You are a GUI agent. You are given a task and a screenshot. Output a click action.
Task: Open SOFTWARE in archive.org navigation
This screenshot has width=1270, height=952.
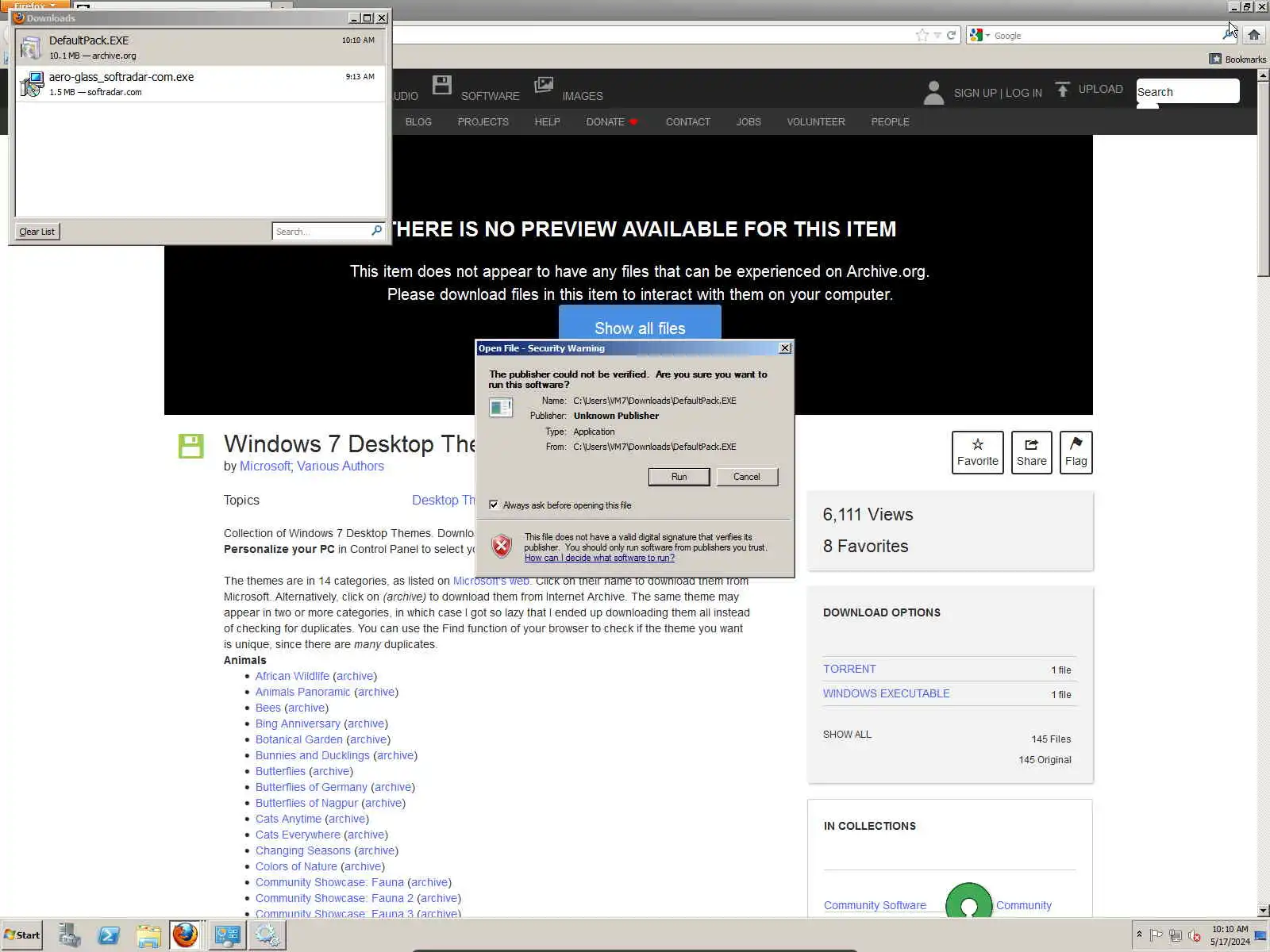pyautogui.click(x=490, y=96)
